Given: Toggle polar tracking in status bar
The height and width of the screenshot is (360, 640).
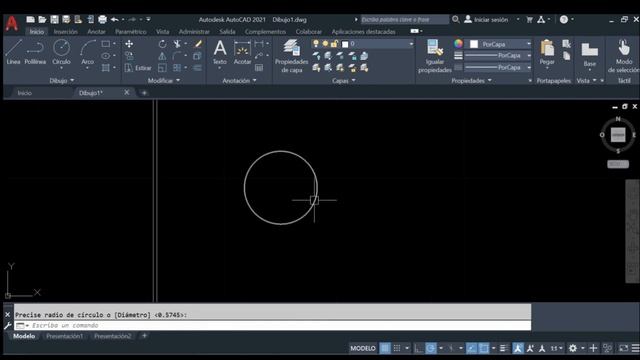Looking at the screenshot, I should (431, 348).
